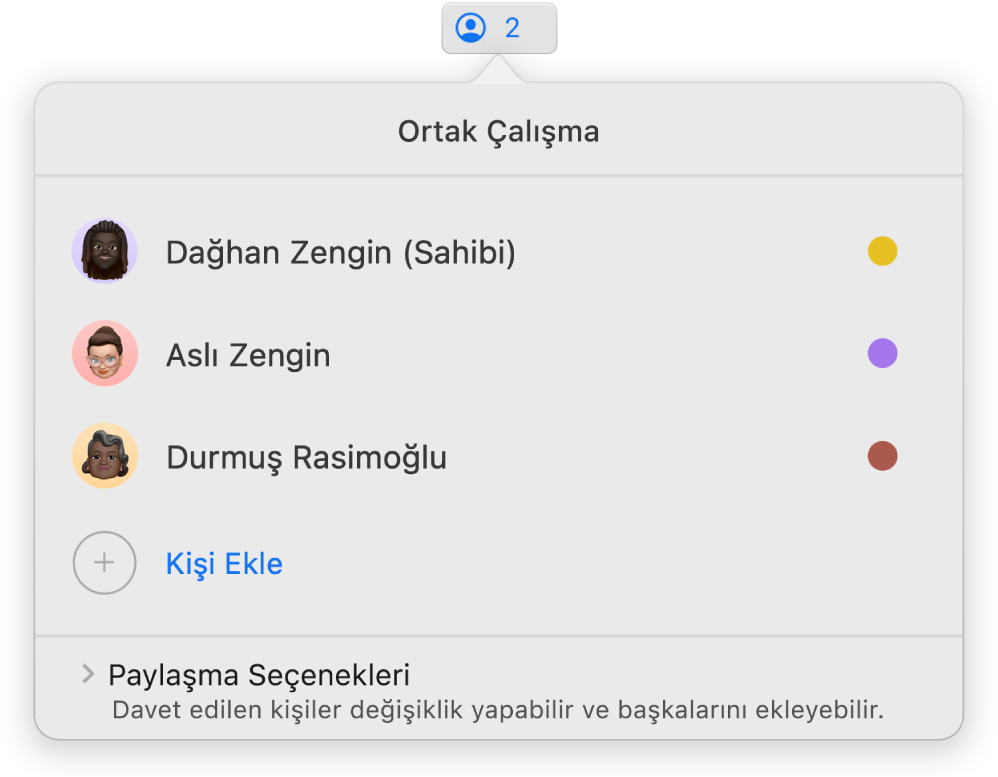998x777 pixels.
Task: Click Dağhan Zengin's yellow presence indicator
Action: coord(881,251)
